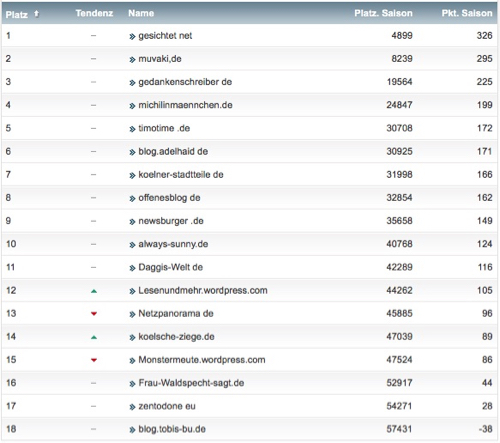Open the gedankenschreiber de link
The height and width of the screenshot is (443, 500).
(185, 82)
